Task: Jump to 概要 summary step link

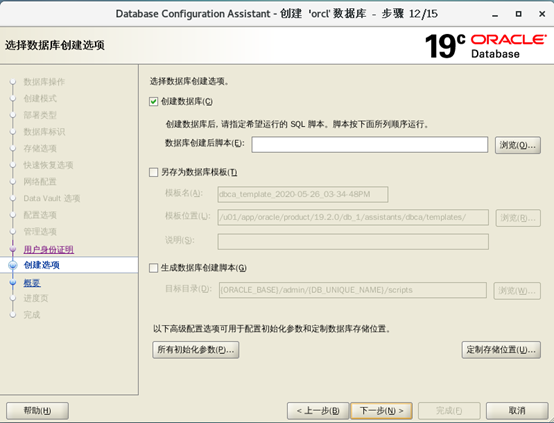Action: pos(32,283)
